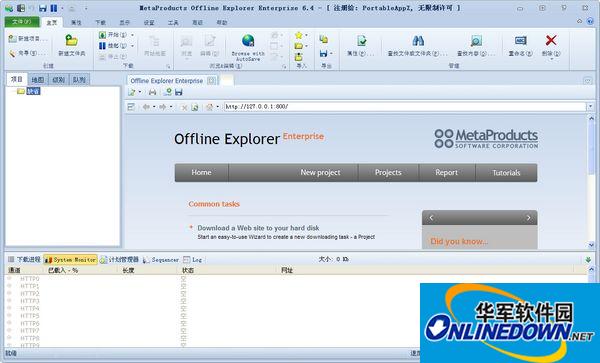Open export save icon dropdown arrow
The image size is (600, 363).
coord(331,54)
